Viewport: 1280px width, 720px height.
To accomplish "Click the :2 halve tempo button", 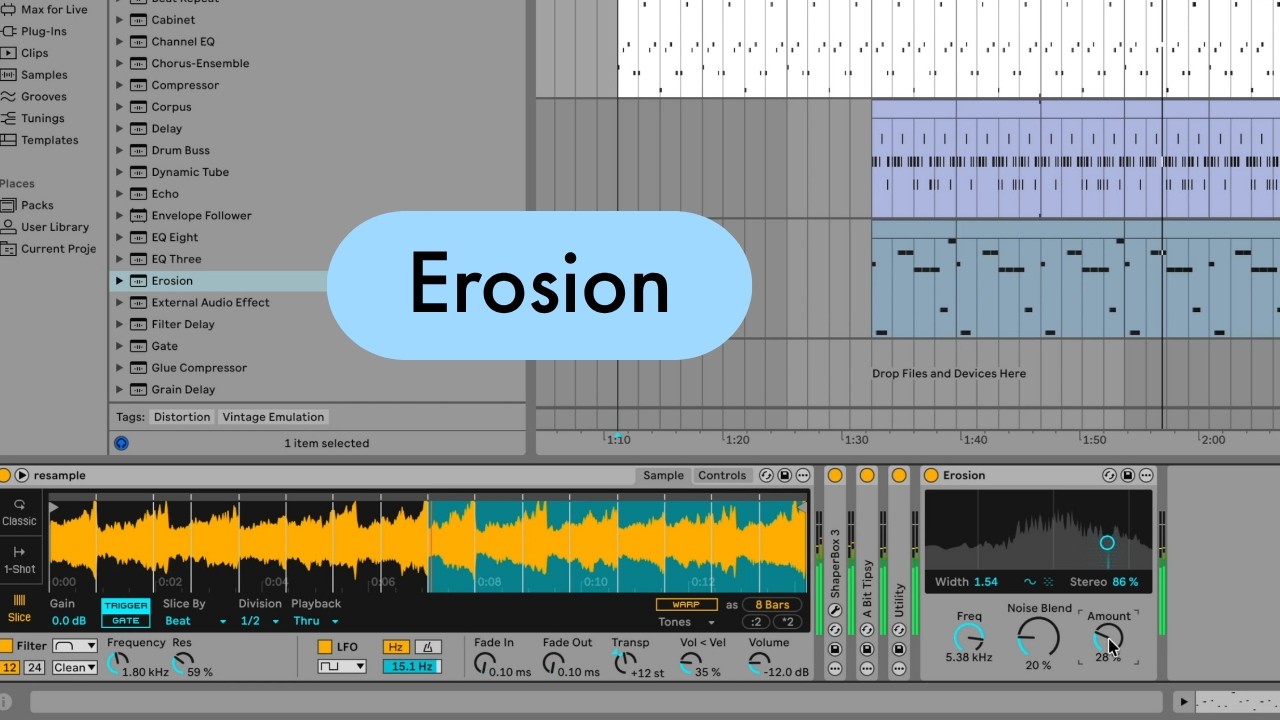I will (x=757, y=622).
